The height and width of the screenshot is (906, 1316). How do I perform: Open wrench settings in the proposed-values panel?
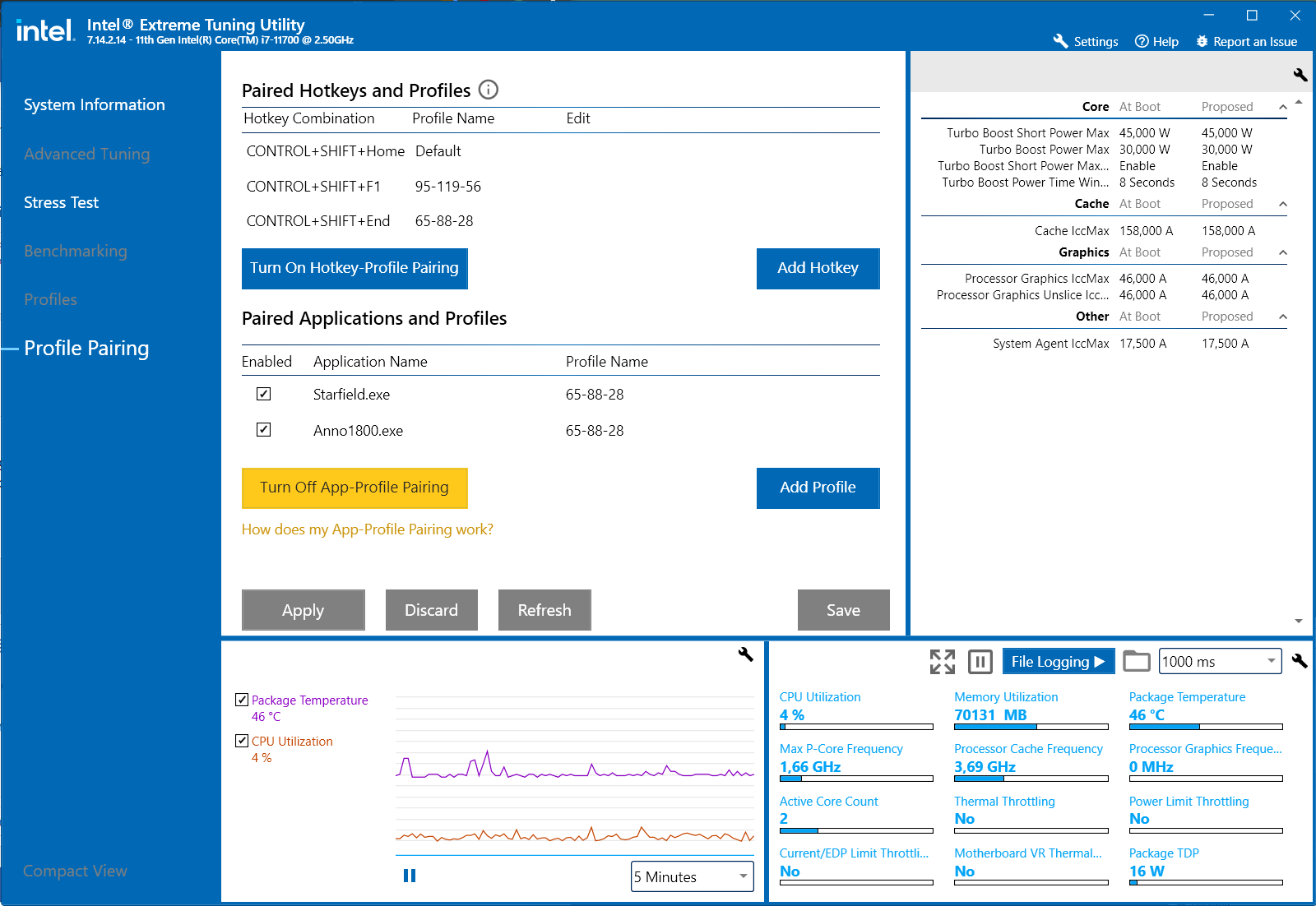click(x=1300, y=75)
